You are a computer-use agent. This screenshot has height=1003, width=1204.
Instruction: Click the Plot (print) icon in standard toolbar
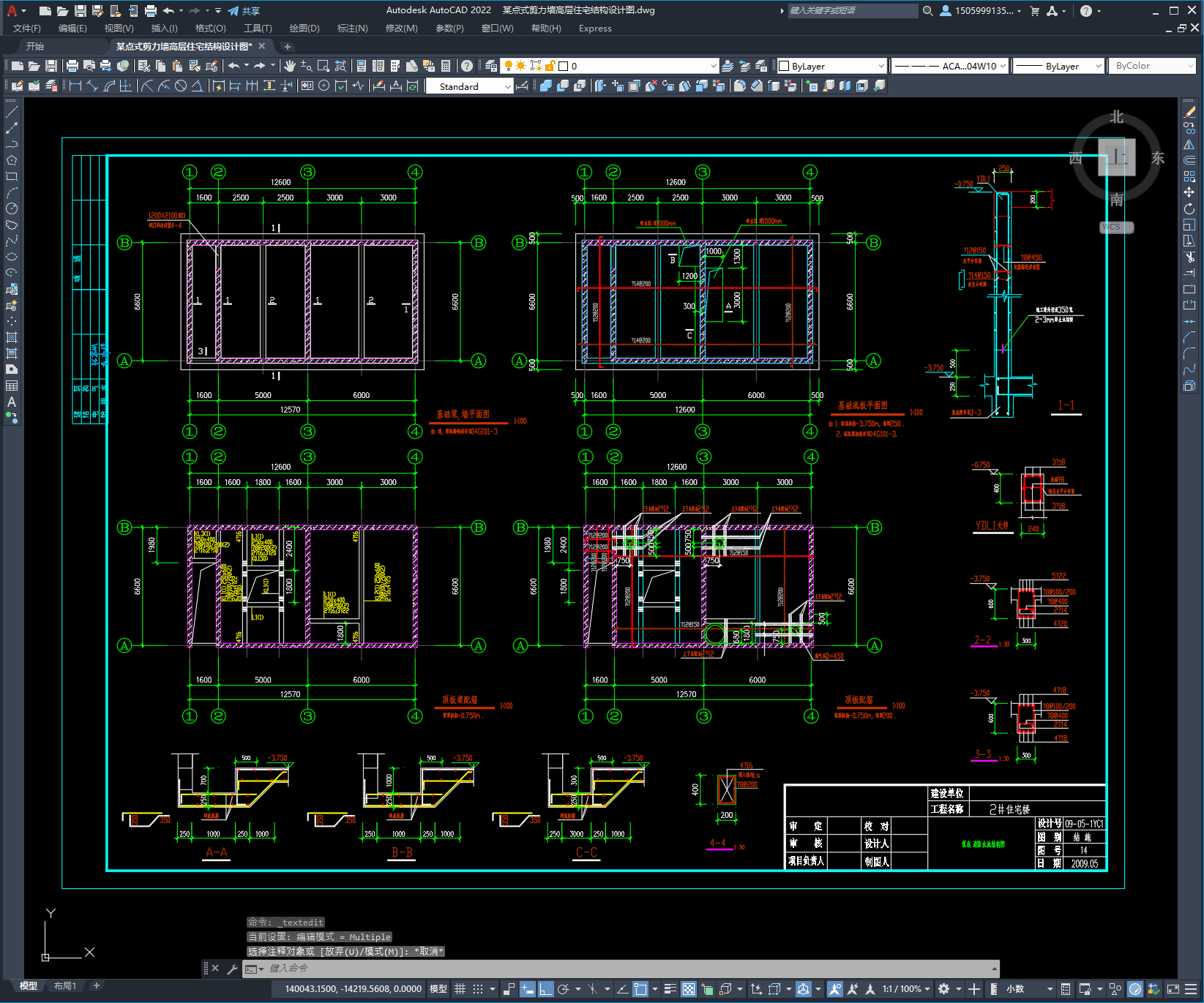72,66
